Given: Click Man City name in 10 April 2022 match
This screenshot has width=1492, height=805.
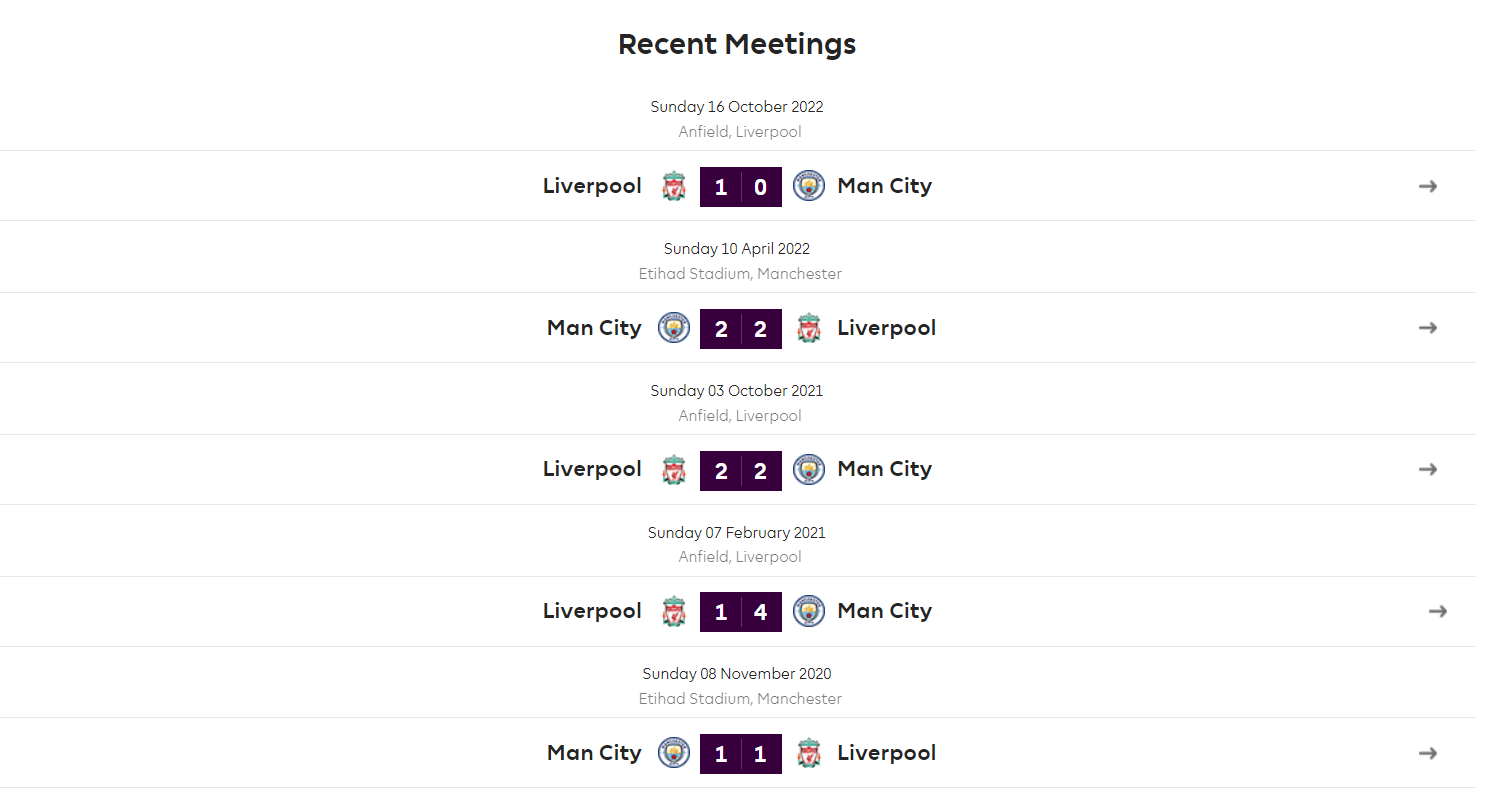Looking at the screenshot, I should 594,328.
